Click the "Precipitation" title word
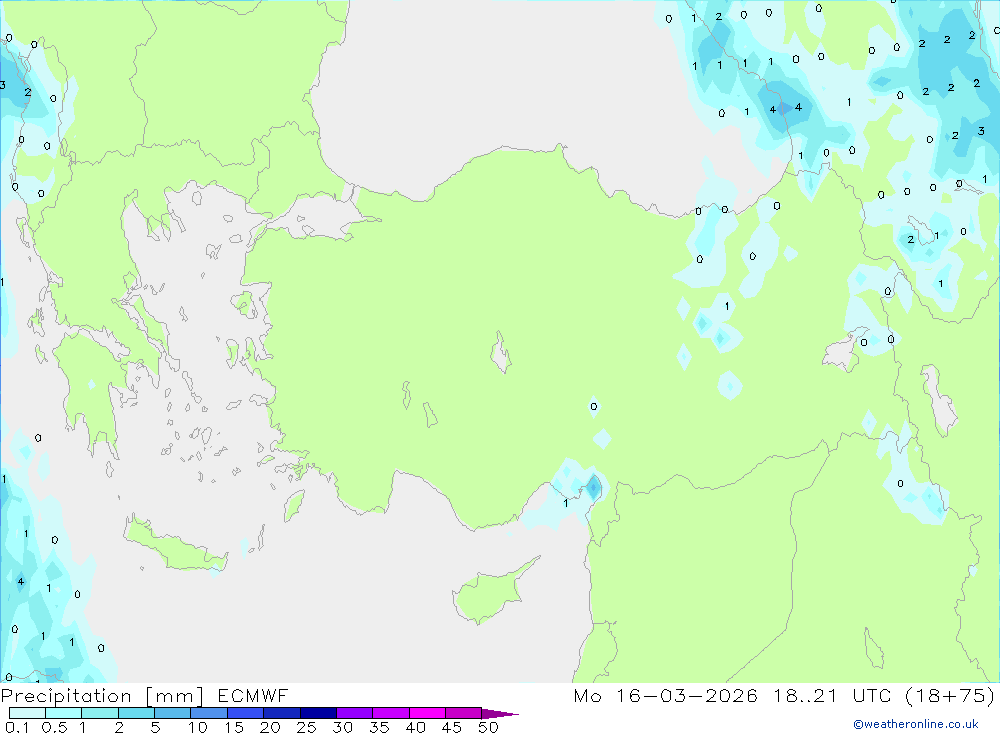The image size is (1000, 733). tap(66, 696)
